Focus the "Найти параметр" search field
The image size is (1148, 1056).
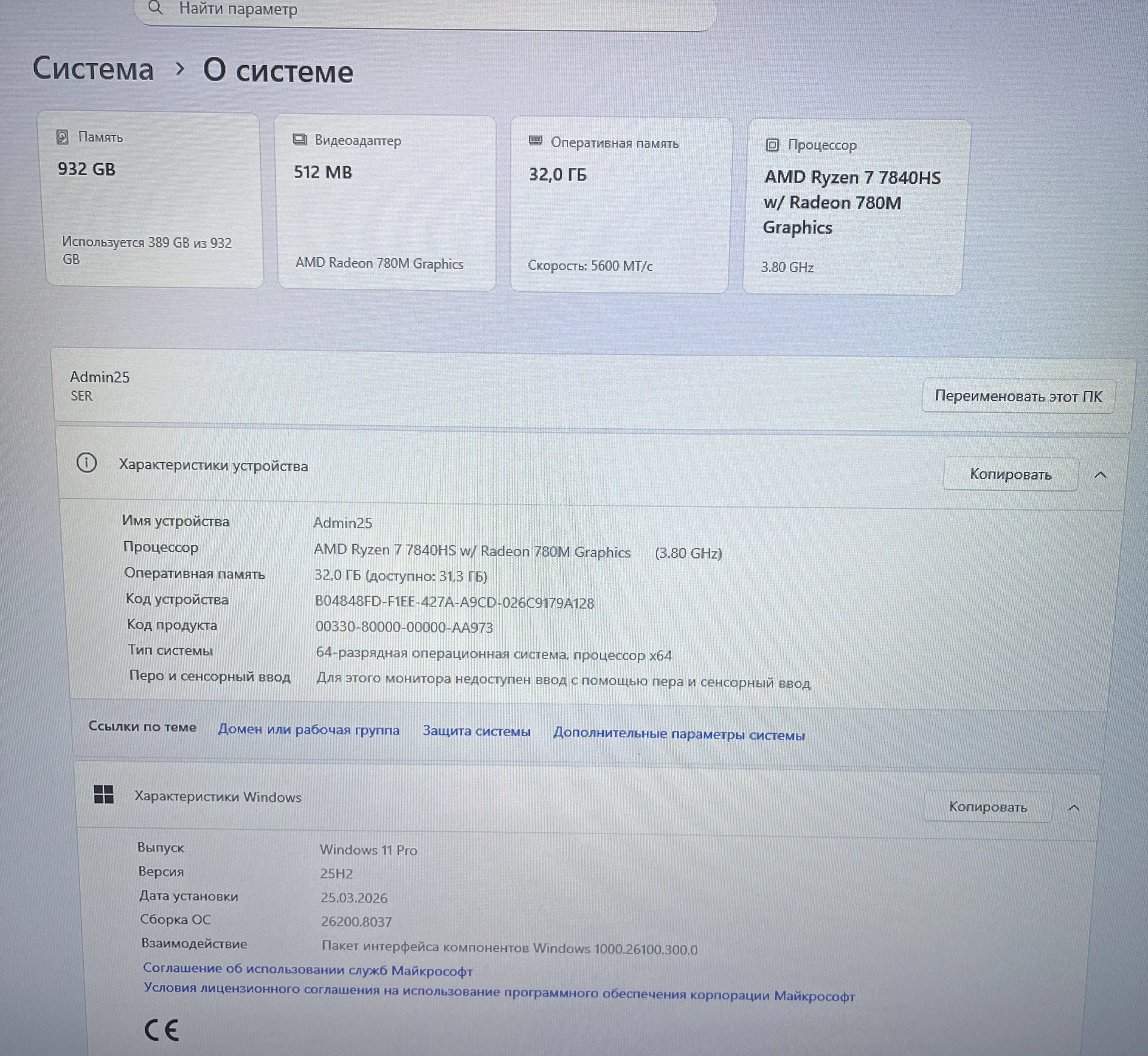coord(425,12)
